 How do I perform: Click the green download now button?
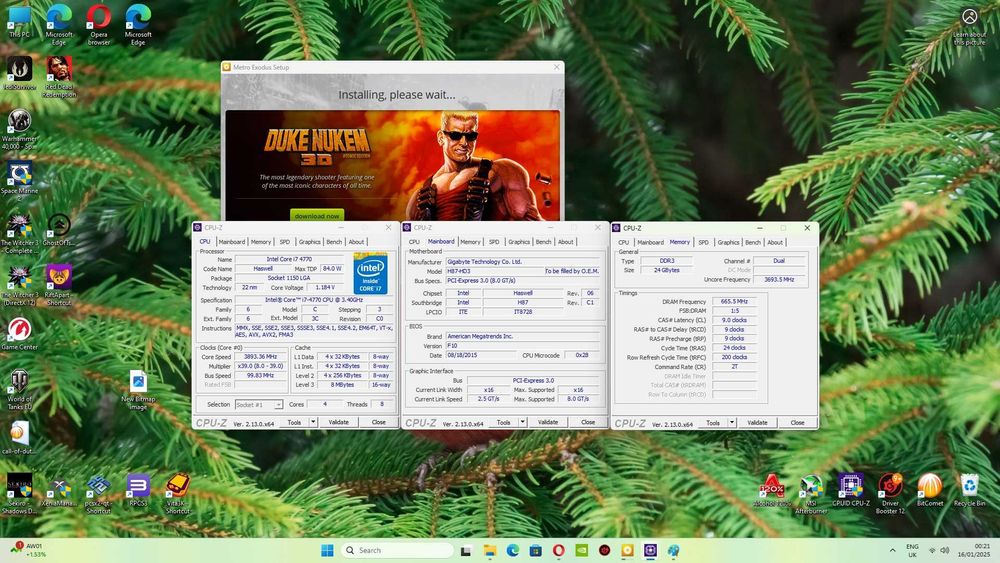(x=317, y=216)
